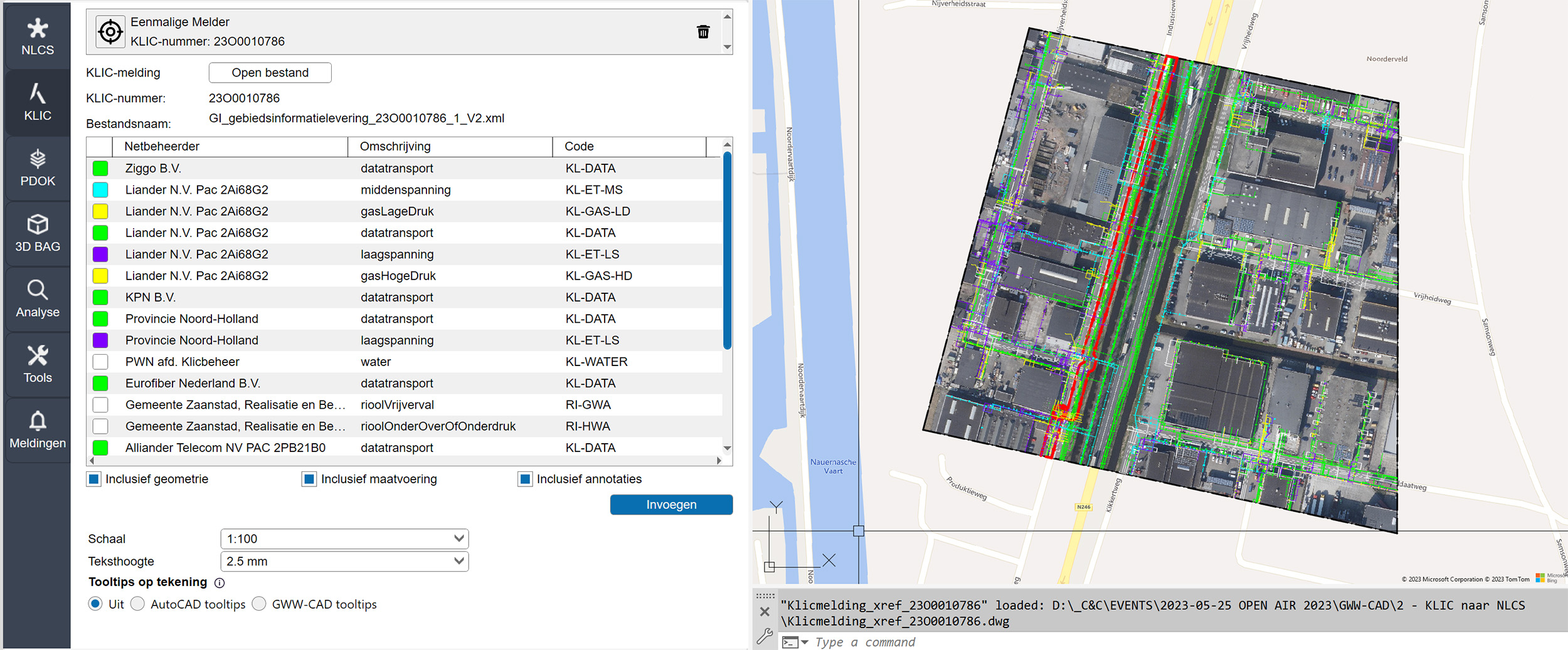The height and width of the screenshot is (650, 1568).
Task: Close the command line panel with X
Action: [765, 611]
